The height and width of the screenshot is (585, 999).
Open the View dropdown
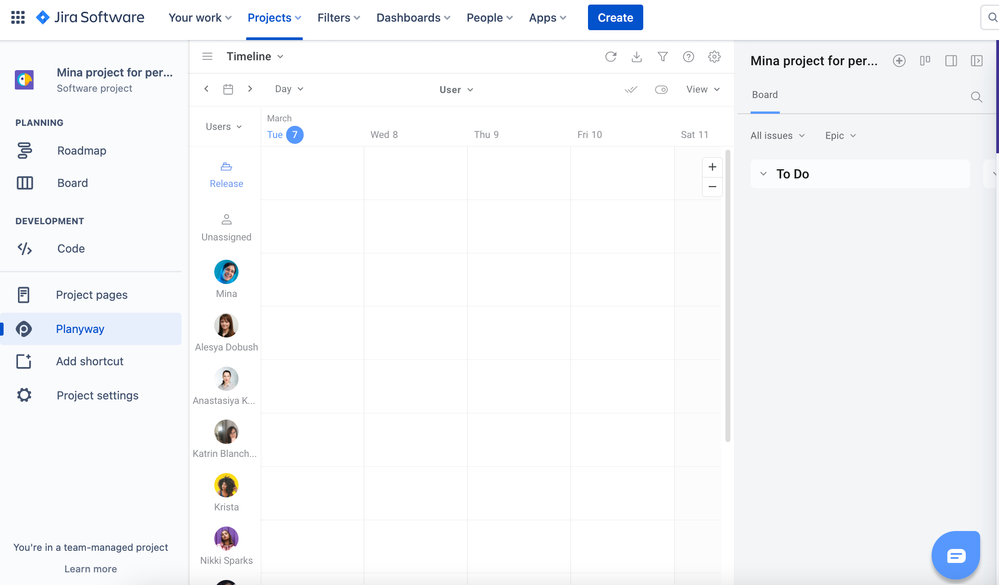[703, 89]
